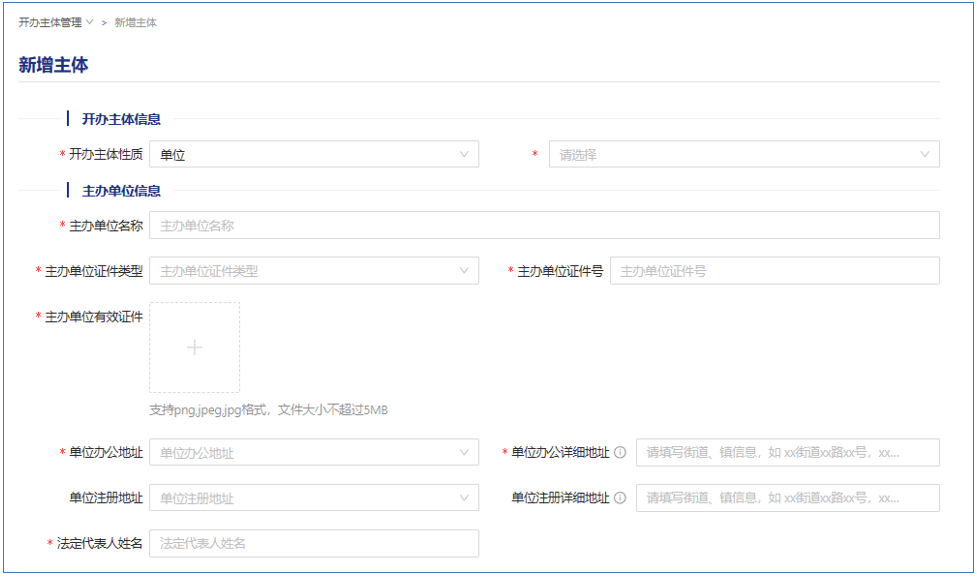Viewport: 977px width, 577px height.
Task: Click the 开办主体信息 section heading
Action: (x=121, y=119)
